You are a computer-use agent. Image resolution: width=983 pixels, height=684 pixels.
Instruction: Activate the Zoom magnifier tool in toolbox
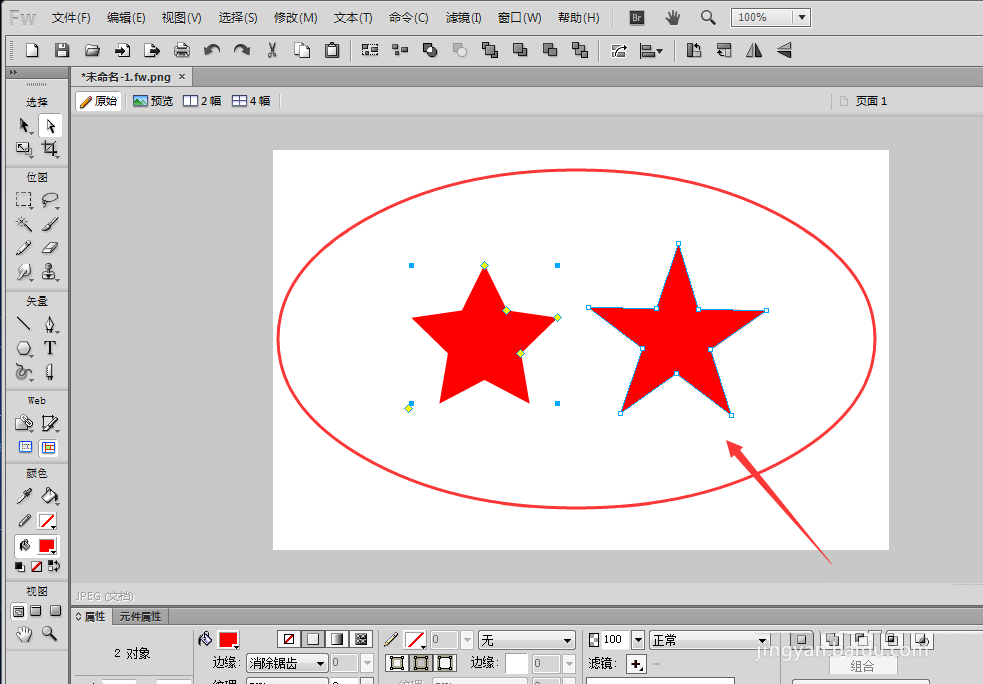coord(50,634)
